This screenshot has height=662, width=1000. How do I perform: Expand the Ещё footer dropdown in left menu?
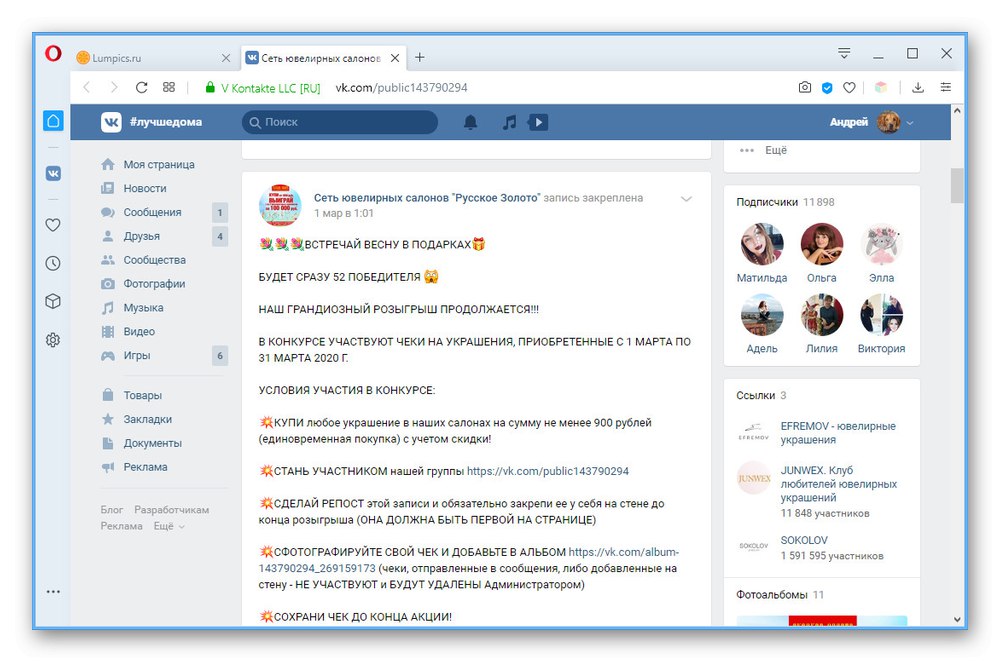tap(169, 526)
